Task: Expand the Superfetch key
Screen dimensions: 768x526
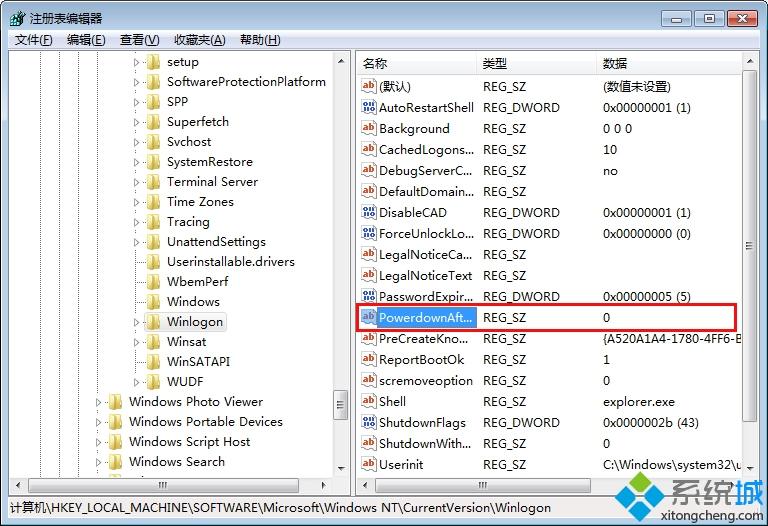Action: coord(136,122)
